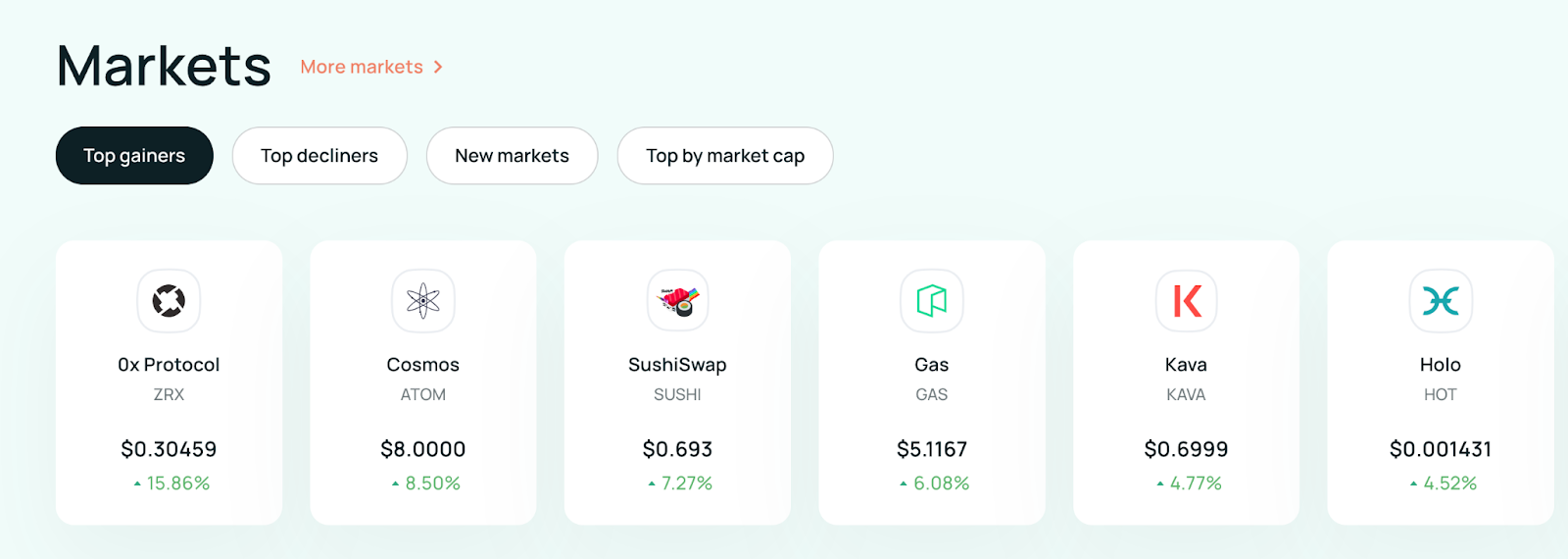This screenshot has width=1568, height=559.
Task: Click the Markets heading
Action: pyautogui.click(x=164, y=67)
